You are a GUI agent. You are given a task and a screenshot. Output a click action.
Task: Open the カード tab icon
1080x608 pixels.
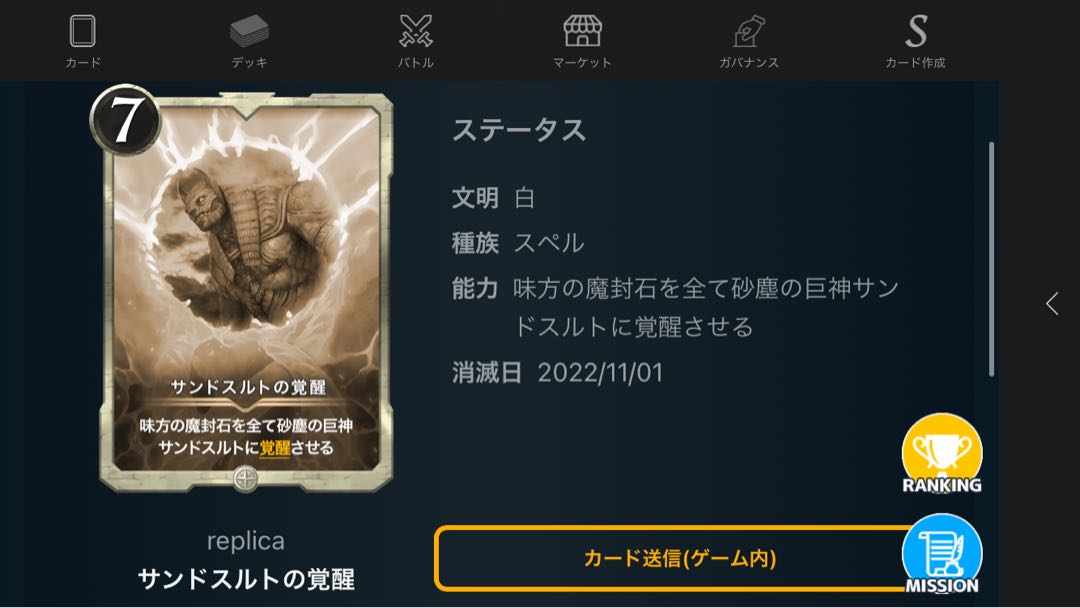[83, 31]
